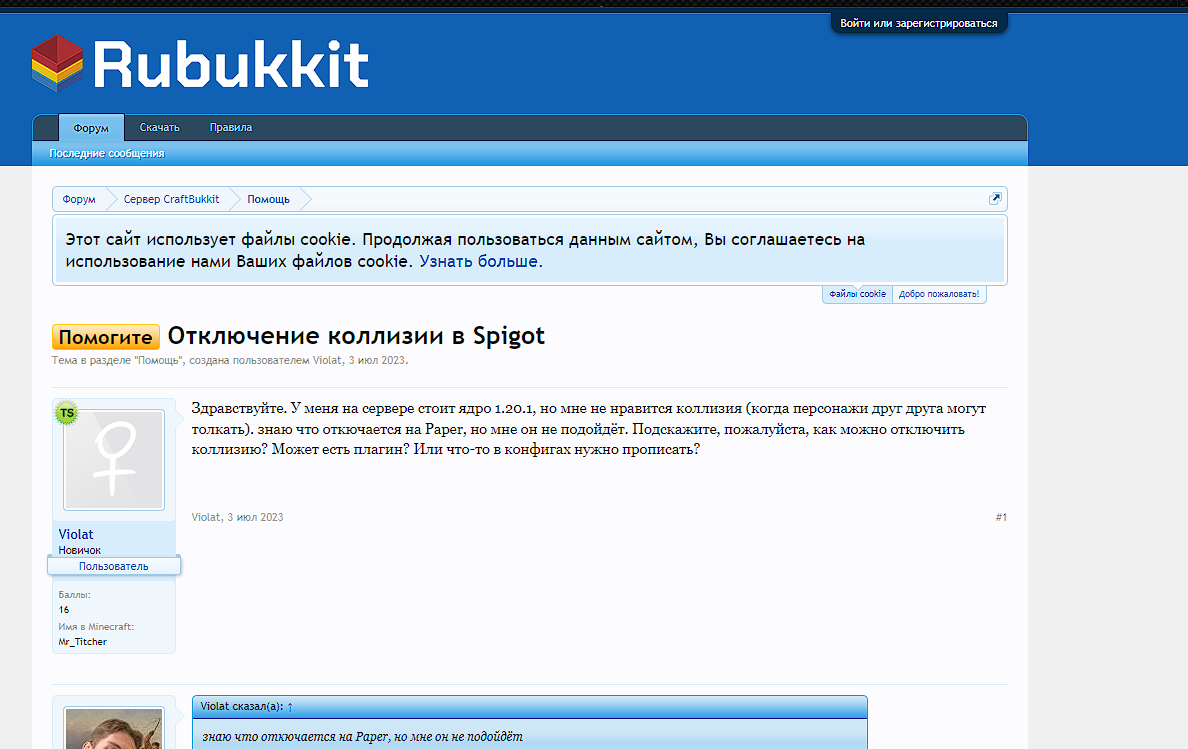Click the Помогите thread prefix label
The image size is (1188, 749).
click(x=105, y=337)
